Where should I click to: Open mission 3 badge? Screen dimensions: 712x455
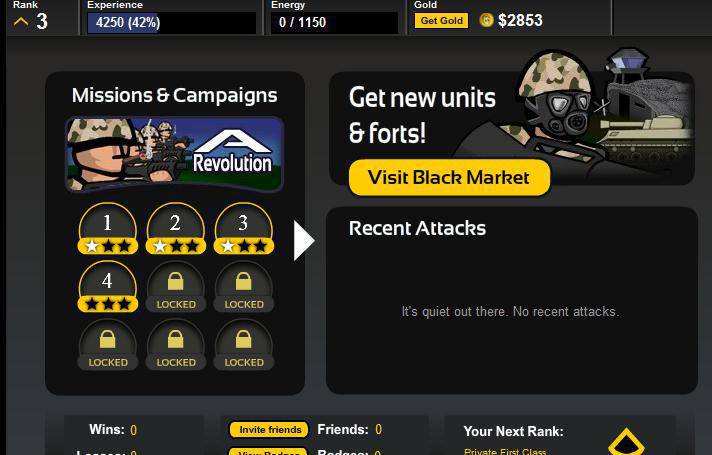244,228
